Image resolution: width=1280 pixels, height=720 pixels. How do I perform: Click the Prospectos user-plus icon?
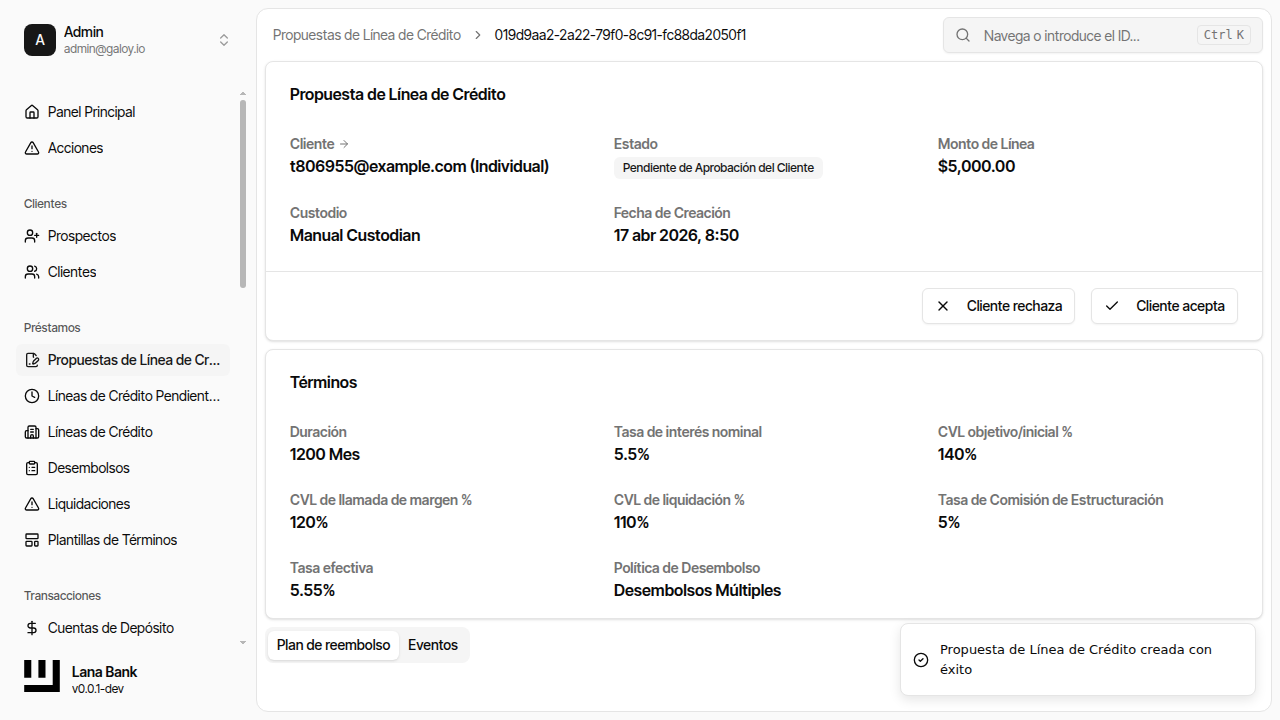click(32, 236)
